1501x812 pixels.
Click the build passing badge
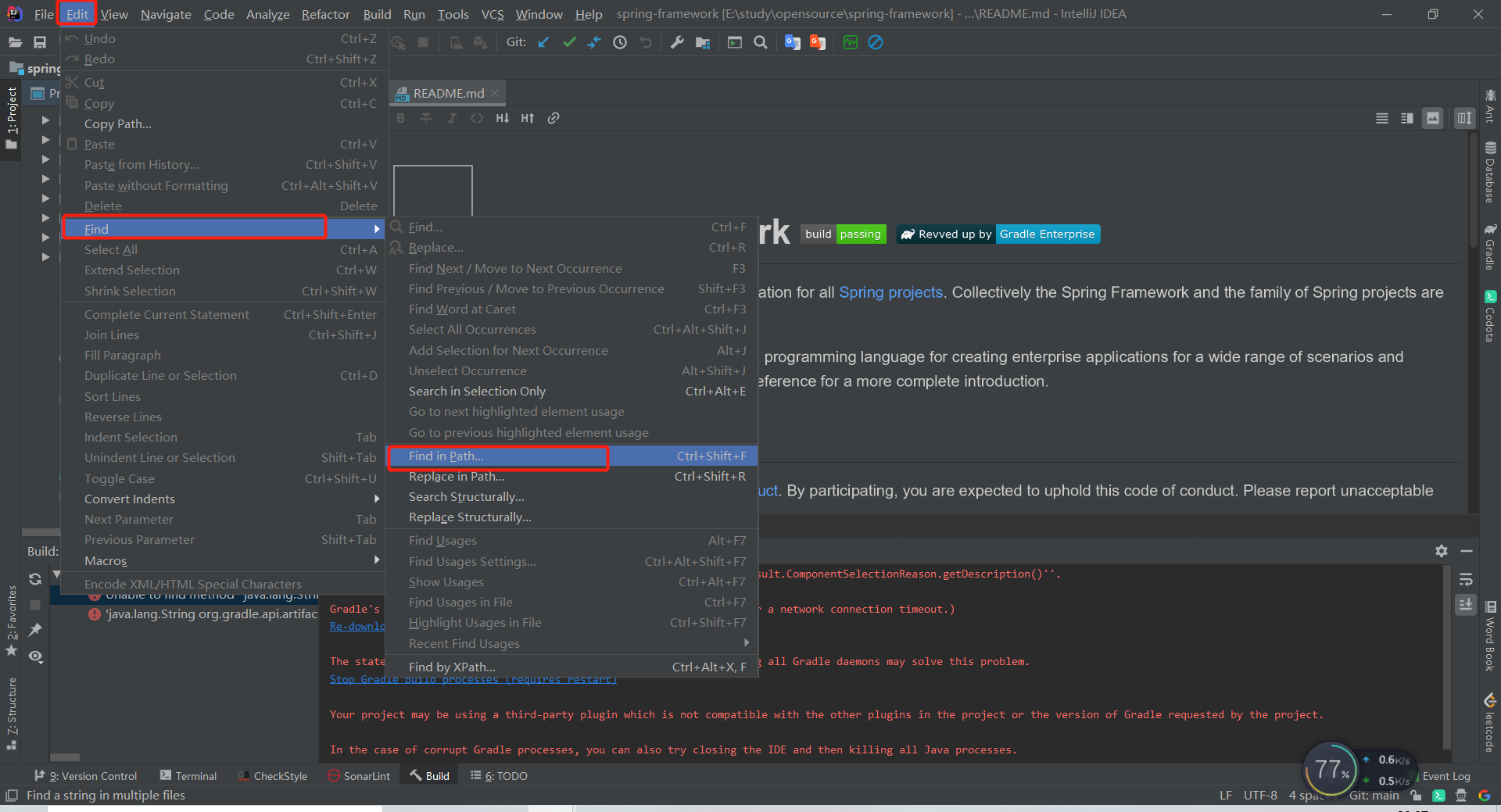[x=844, y=234]
